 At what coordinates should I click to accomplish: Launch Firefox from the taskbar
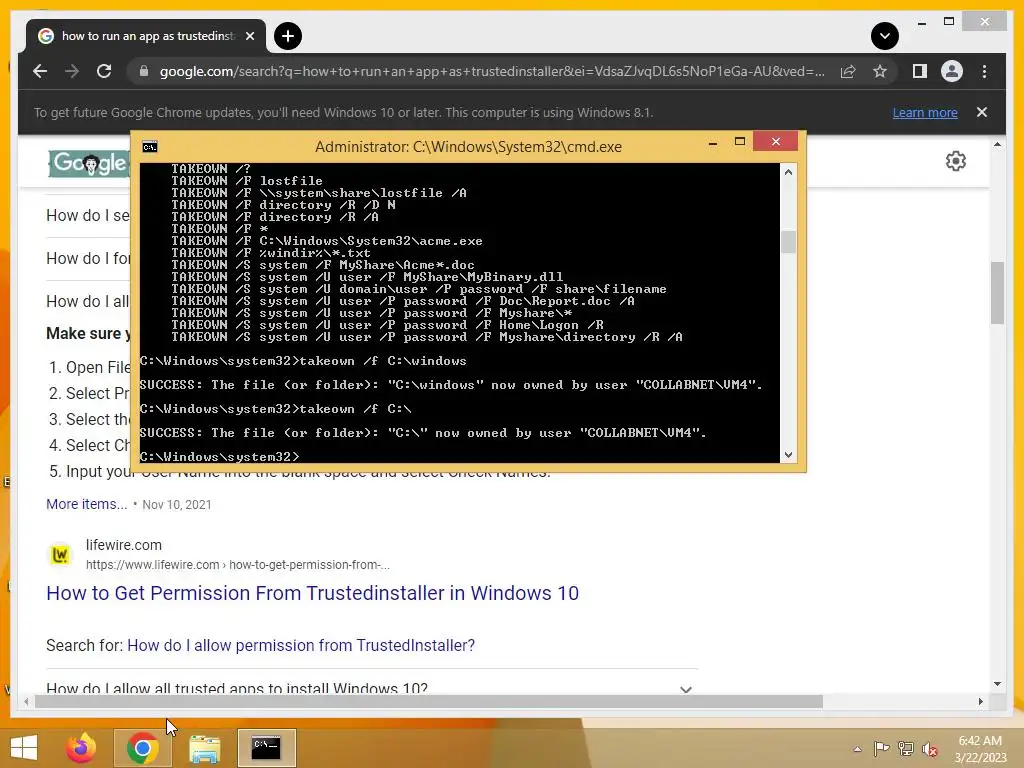[x=81, y=748]
